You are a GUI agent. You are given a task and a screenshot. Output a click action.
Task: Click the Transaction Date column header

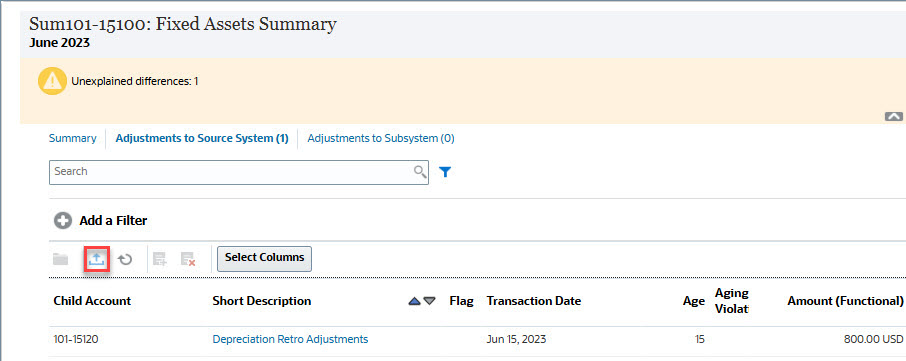[534, 301]
